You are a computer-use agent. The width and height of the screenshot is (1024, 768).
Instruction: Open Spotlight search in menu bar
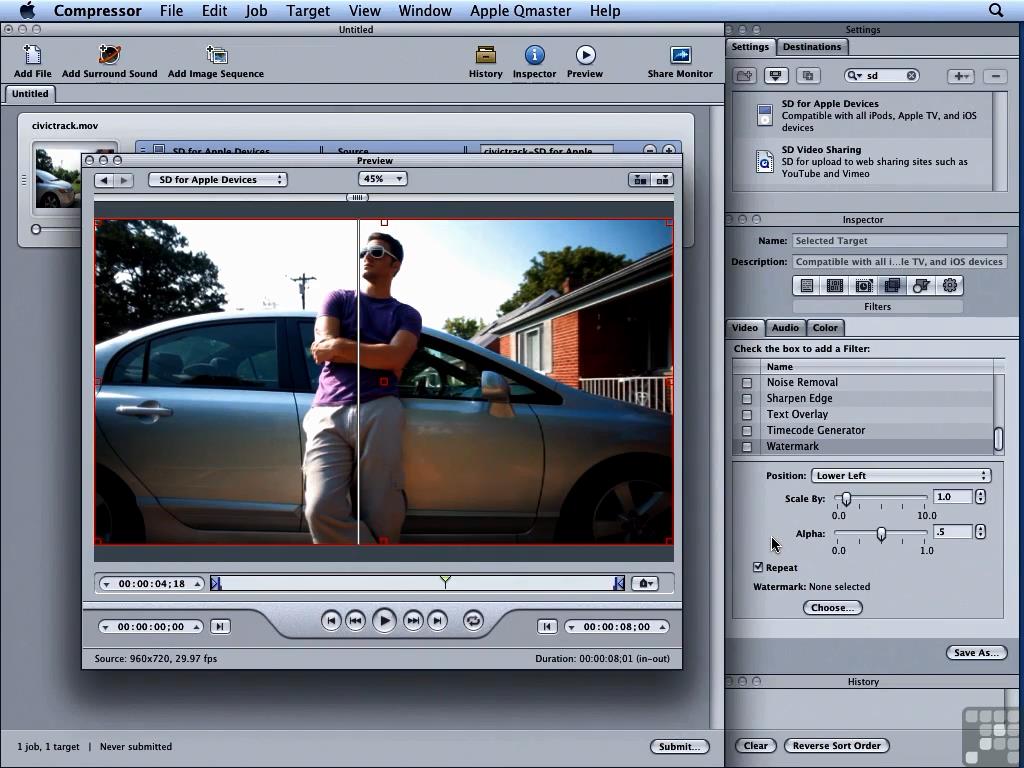pyautogui.click(x=995, y=10)
